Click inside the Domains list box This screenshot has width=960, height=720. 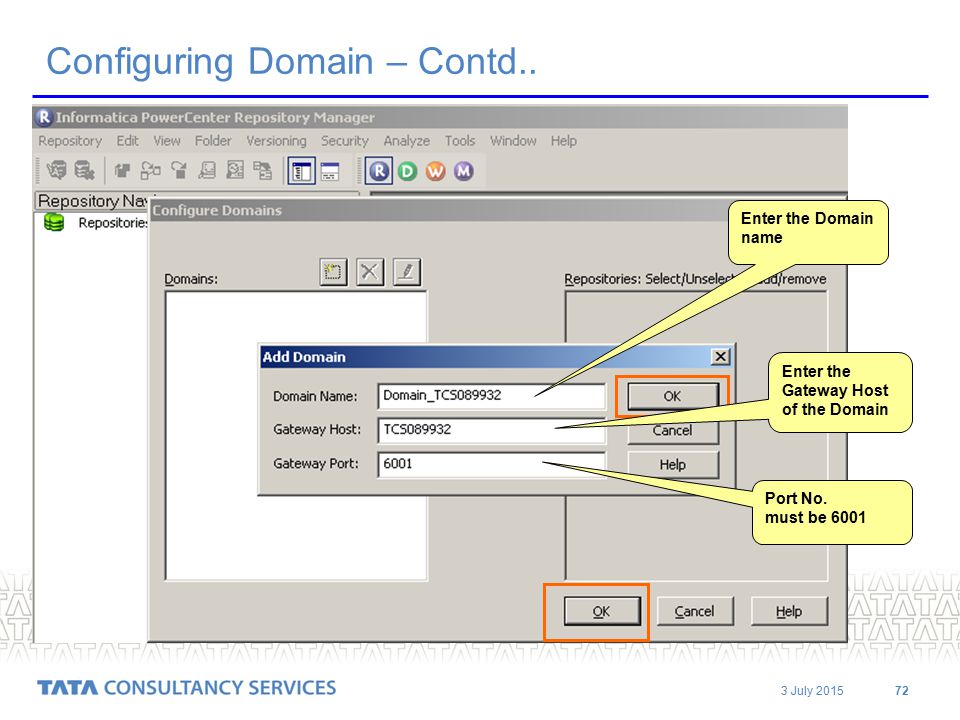click(x=296, y=435)
